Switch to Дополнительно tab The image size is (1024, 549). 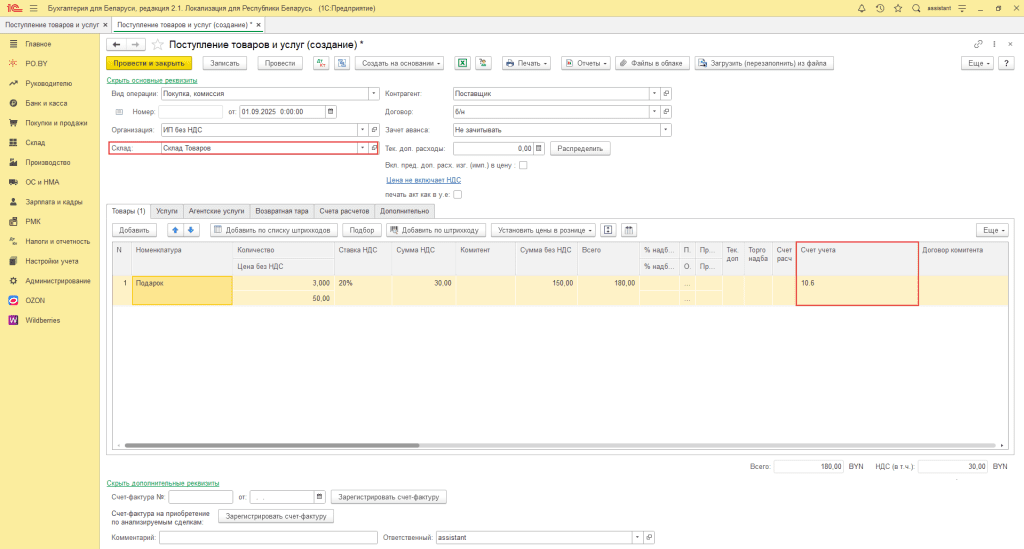pyautogui.click(x=405, y=211)
